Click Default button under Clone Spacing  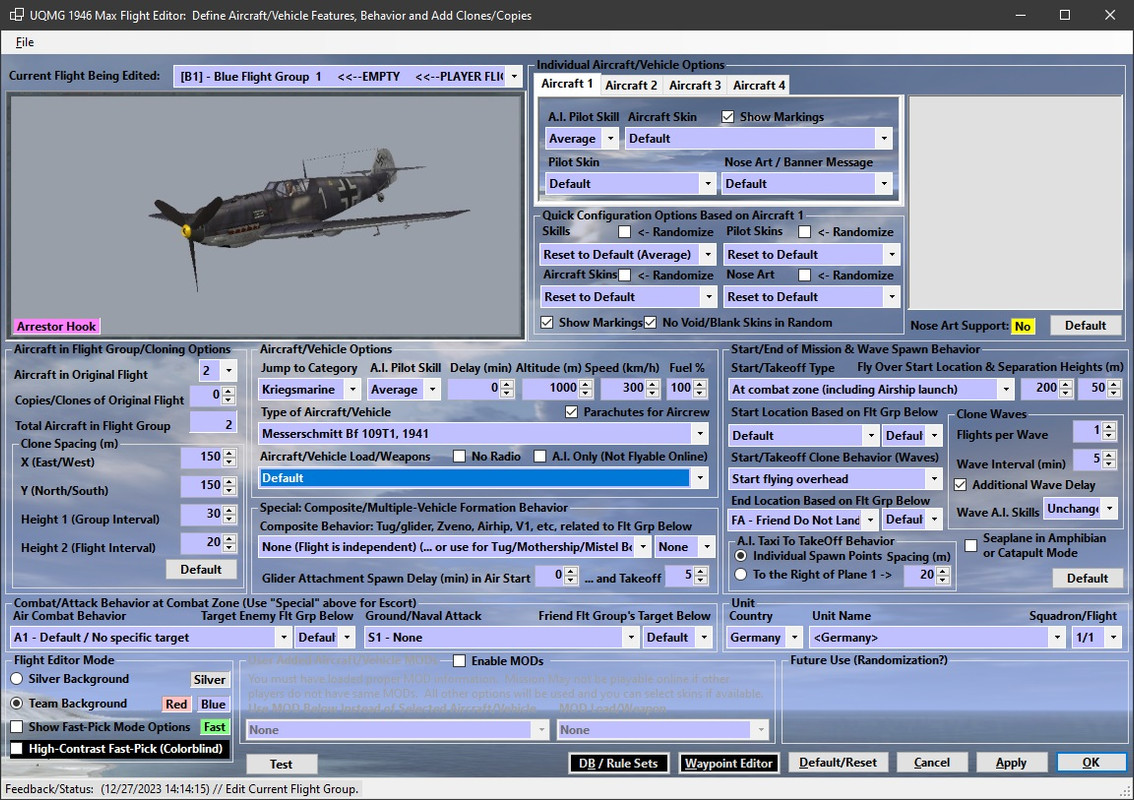pyautogui.click(x=201, y=569)
